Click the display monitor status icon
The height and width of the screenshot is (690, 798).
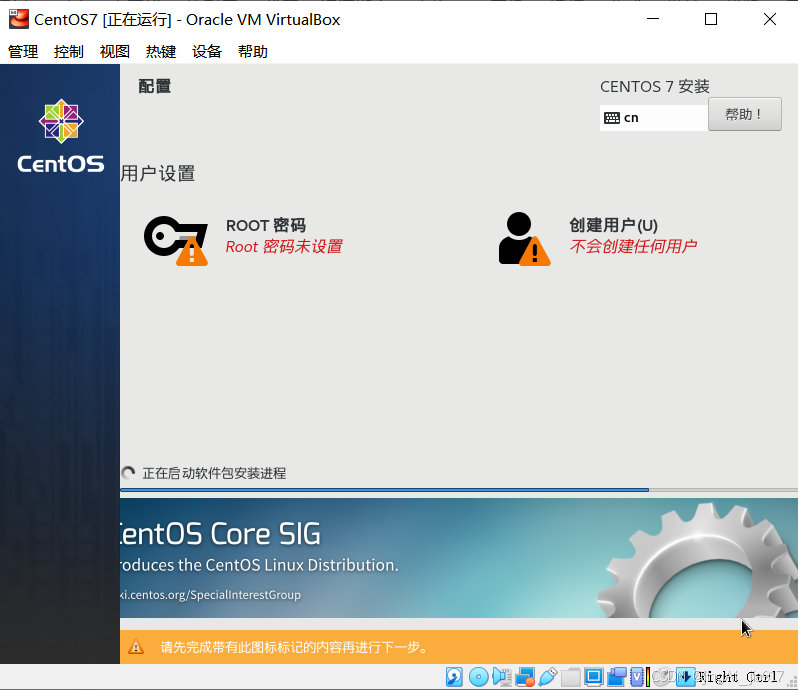(593, 677)
